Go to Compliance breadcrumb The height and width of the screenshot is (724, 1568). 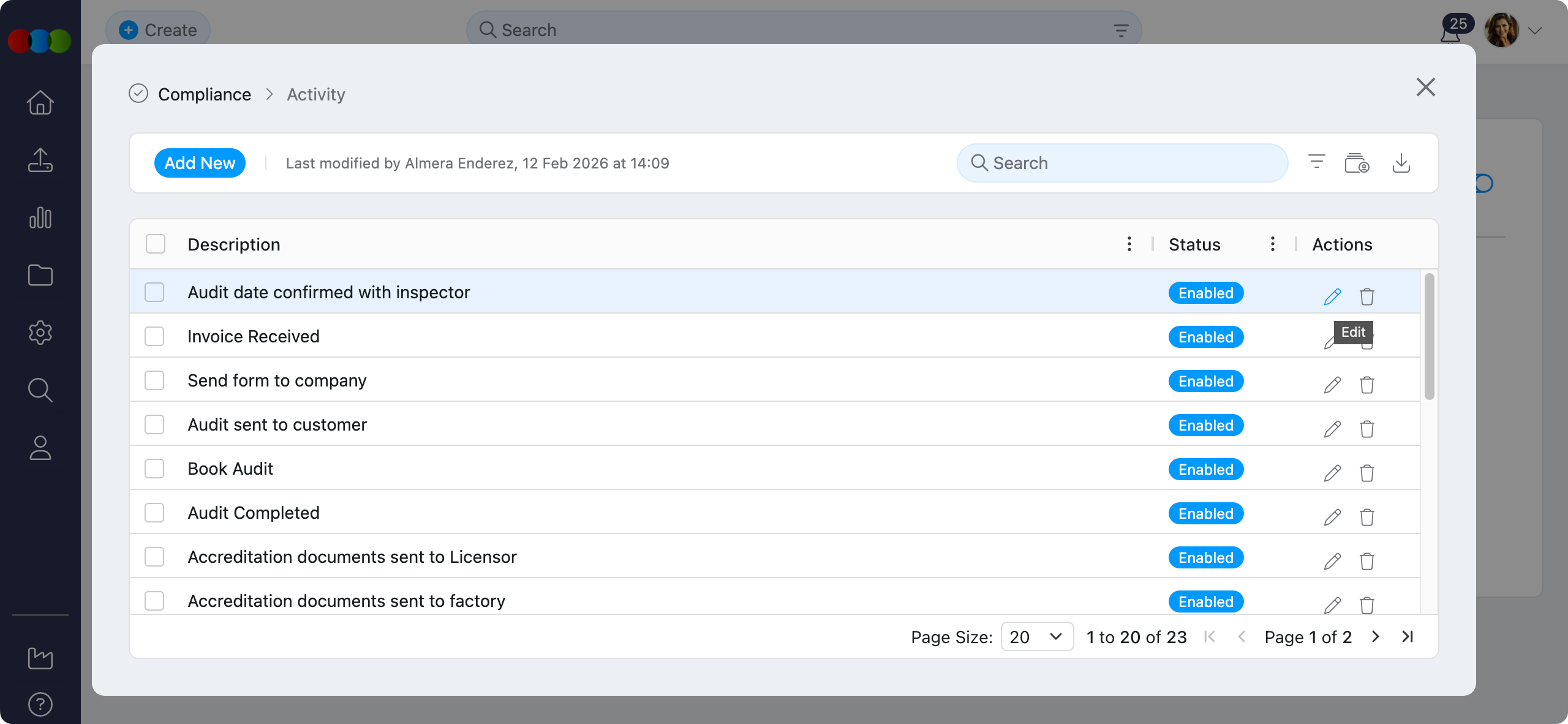pos(204,94)
